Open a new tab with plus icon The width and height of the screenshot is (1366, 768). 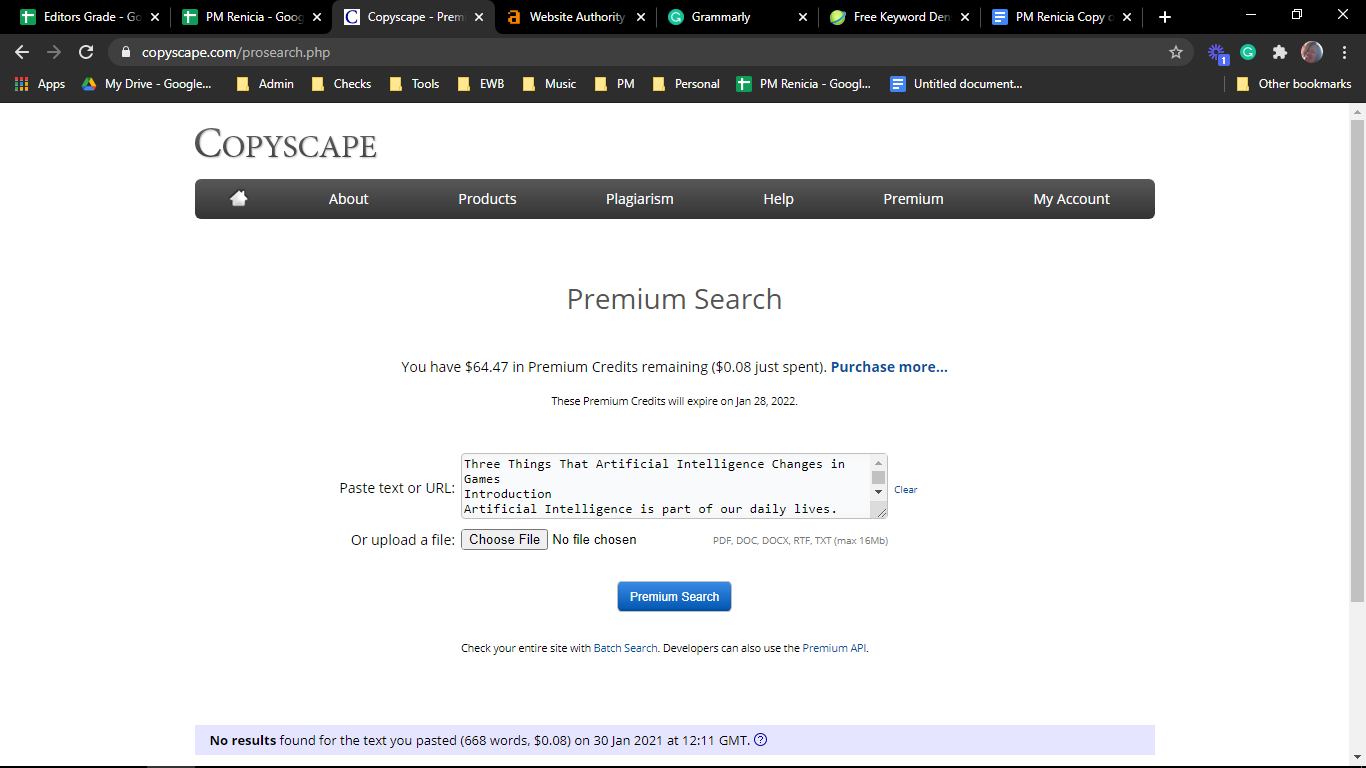1164,17
